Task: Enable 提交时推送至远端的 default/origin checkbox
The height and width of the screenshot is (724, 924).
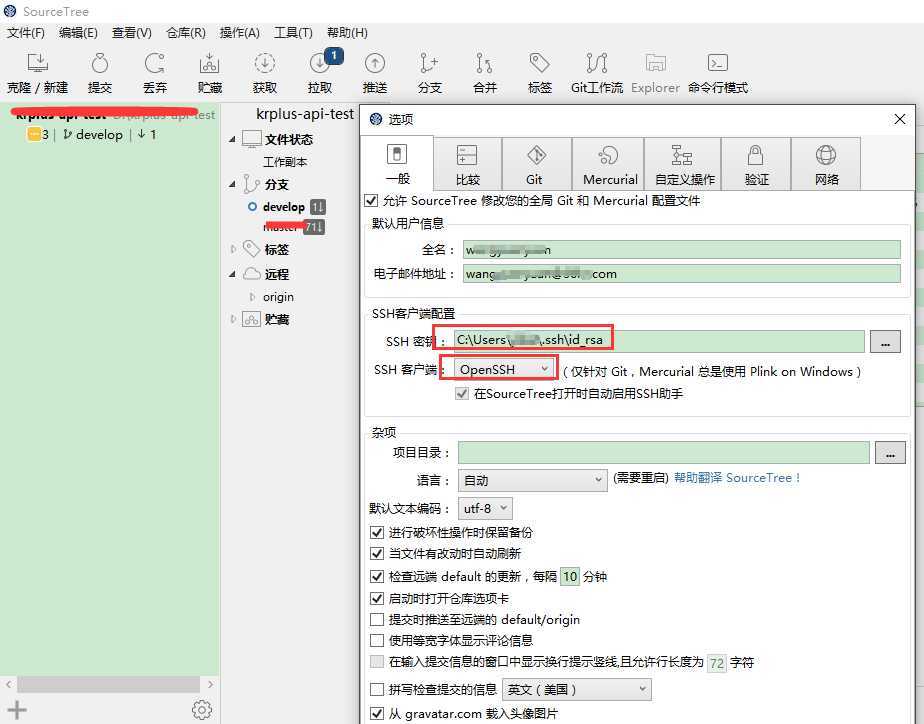Action: [377, 620]
